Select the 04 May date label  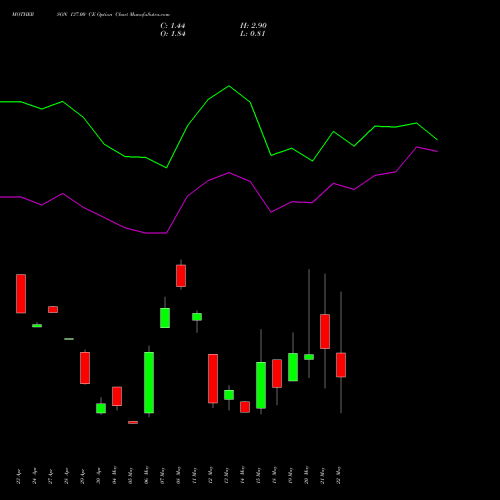point(115,475)
